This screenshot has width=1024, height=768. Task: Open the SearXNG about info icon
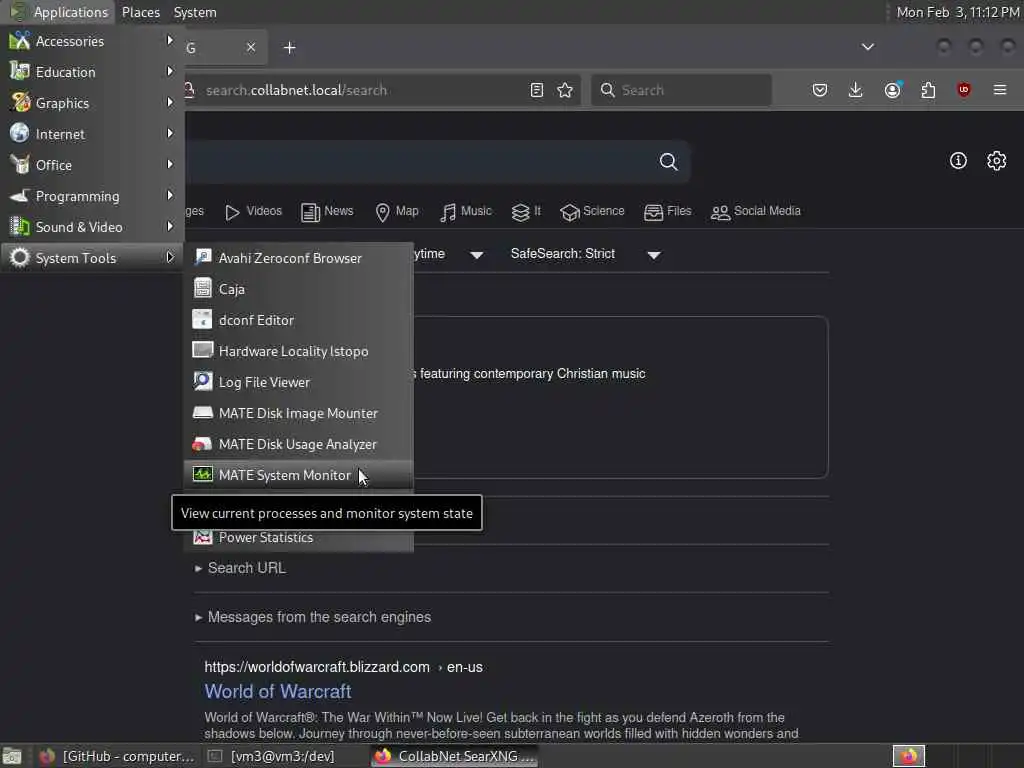point(957,161)
